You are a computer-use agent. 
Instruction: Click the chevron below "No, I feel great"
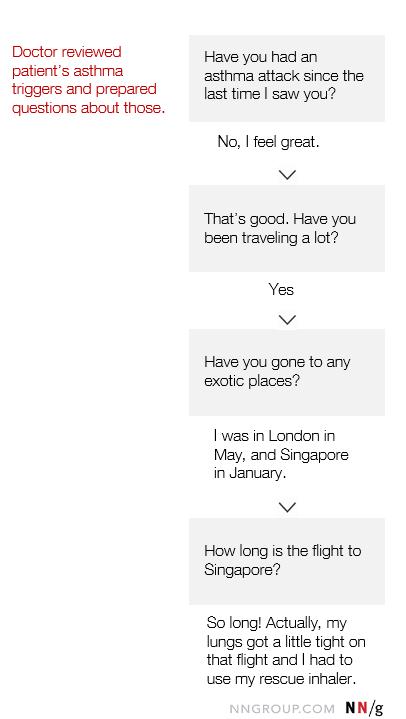[x=287, y=175]
